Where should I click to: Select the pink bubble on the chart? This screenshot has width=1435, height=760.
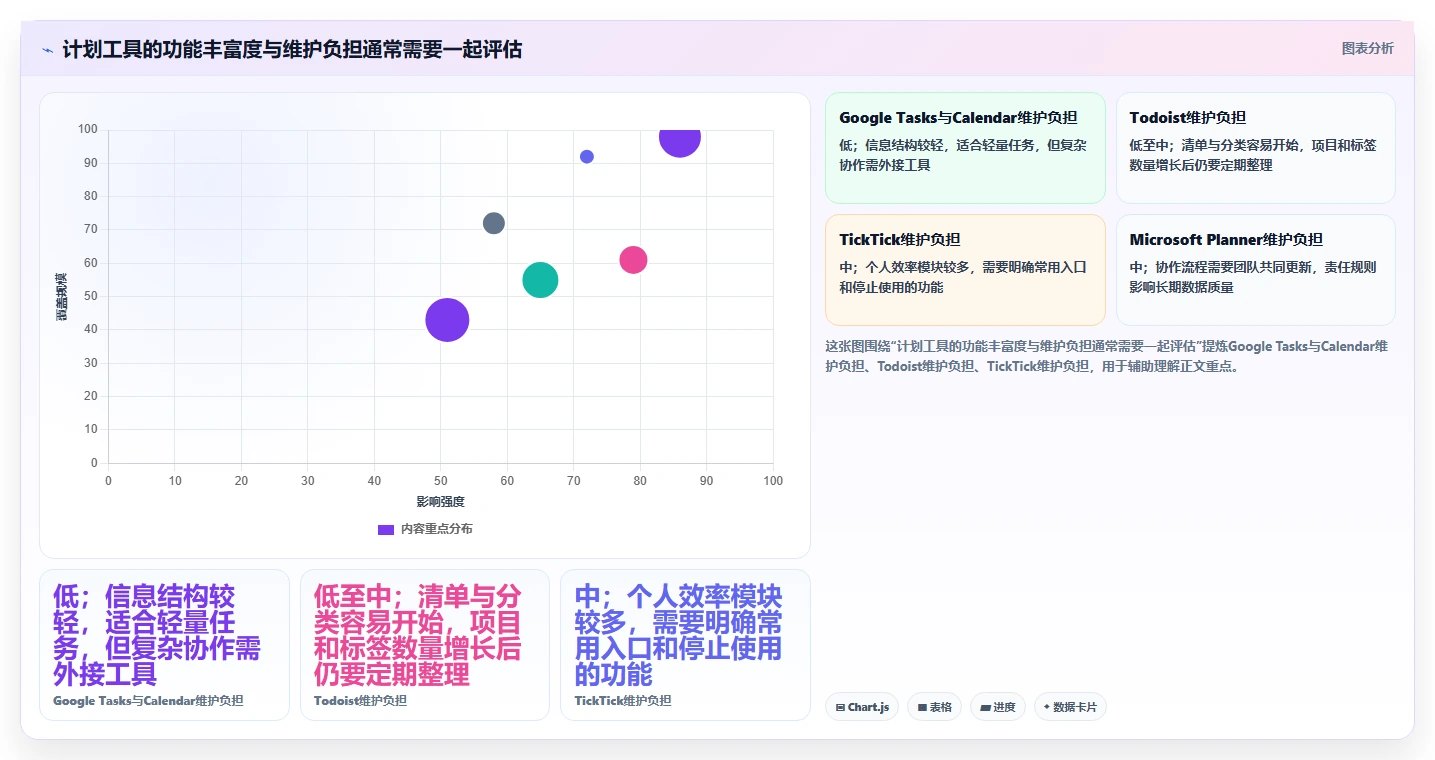633,260
